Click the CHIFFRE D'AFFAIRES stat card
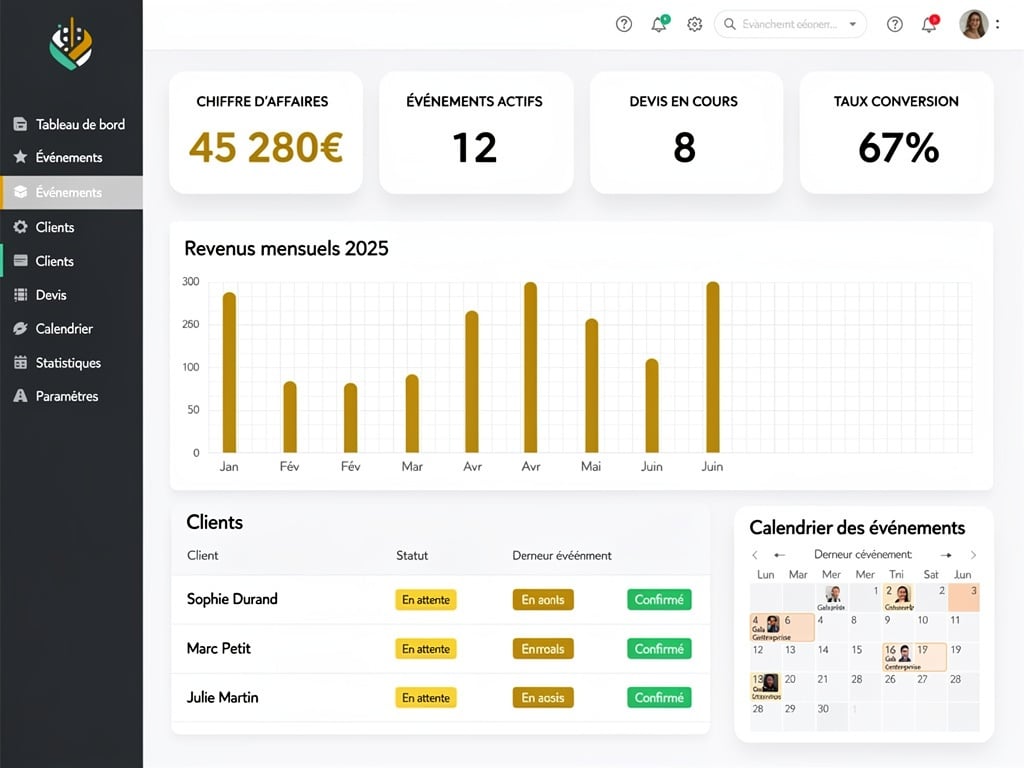The width and height of the screenshot is (1024, 768). click(265, 131)
